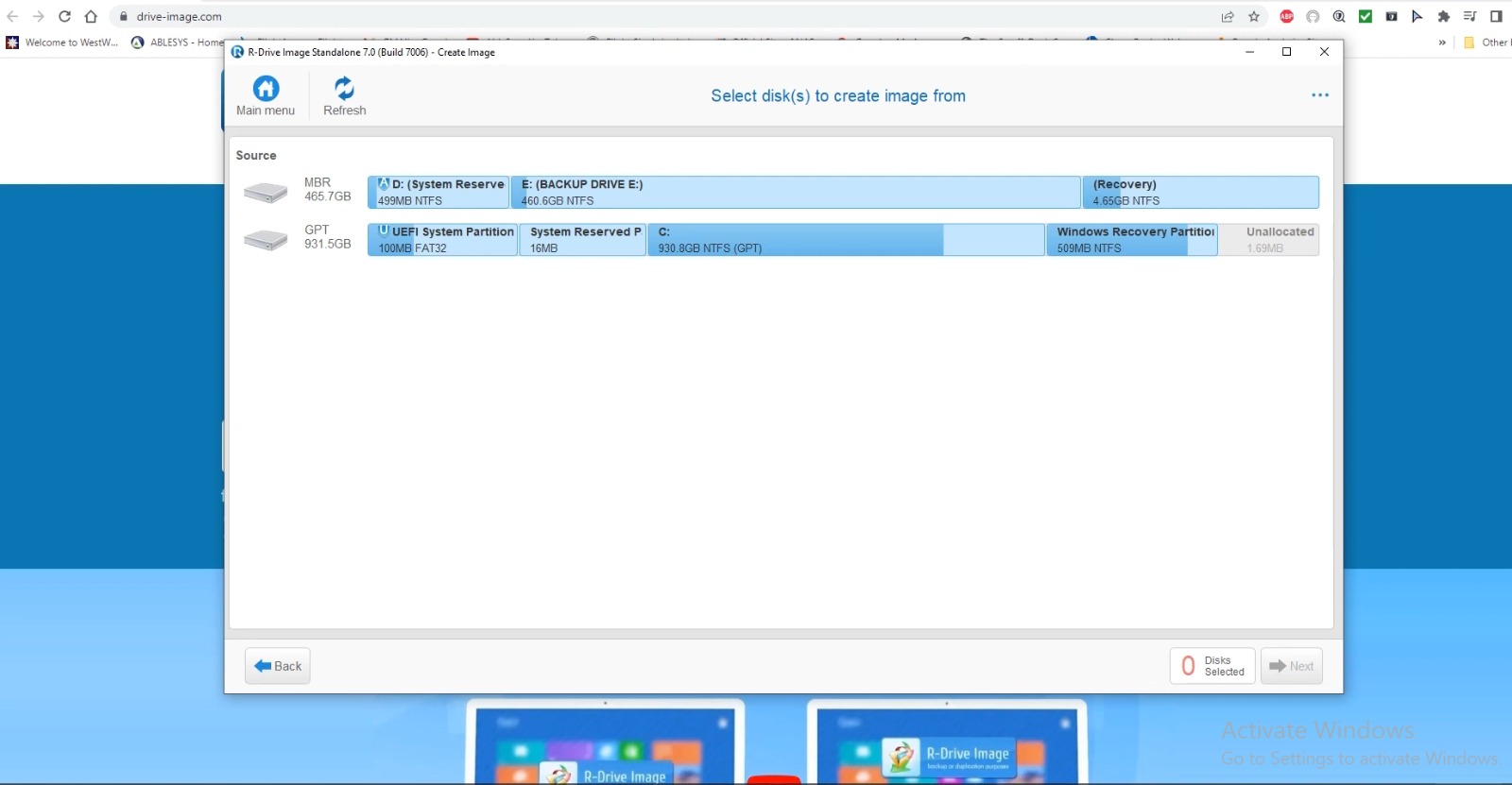
Task: Click the browser back arrow
Action: (12, 16)
